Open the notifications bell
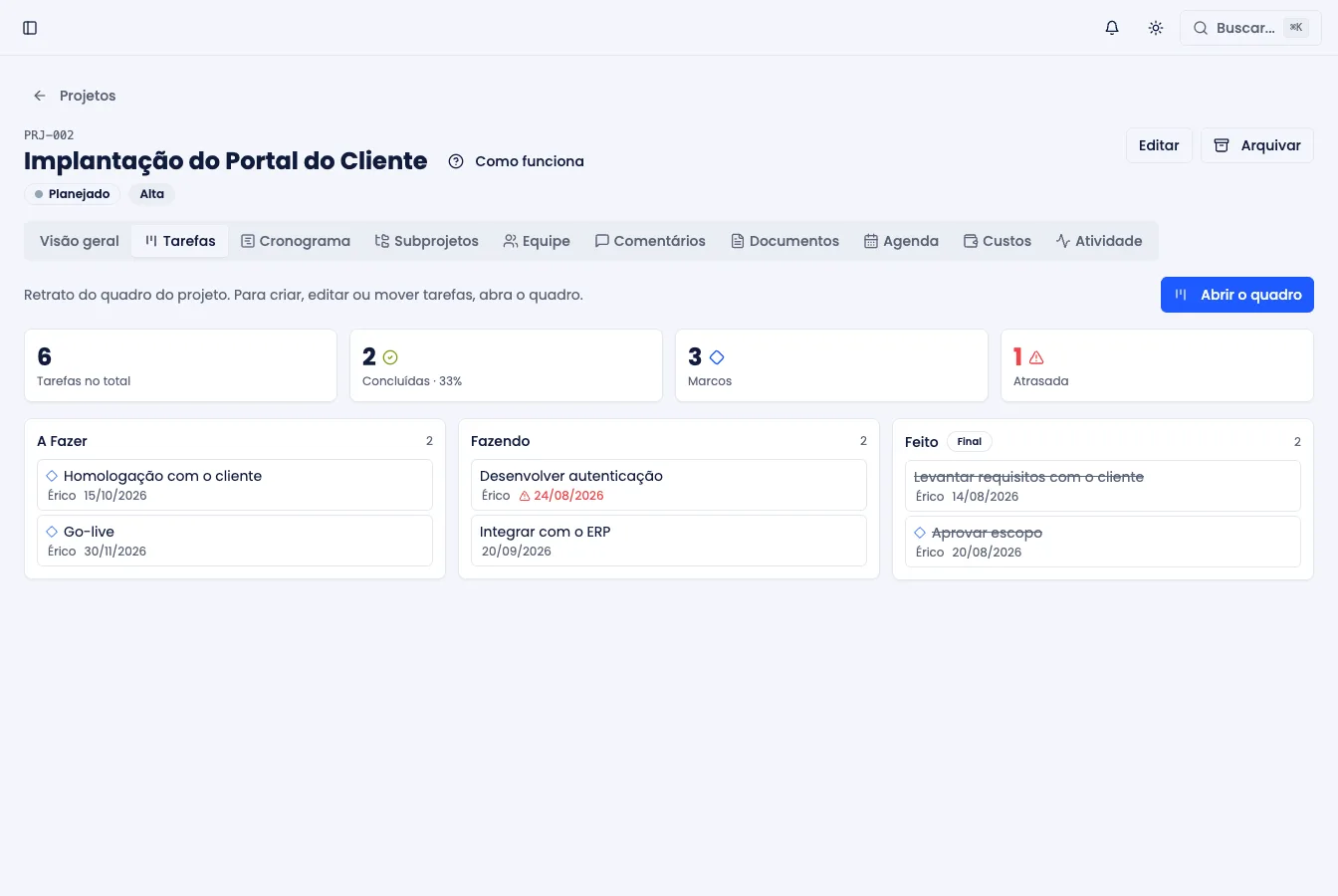This screenshot has width=1338, height=896. [1112, 28]
